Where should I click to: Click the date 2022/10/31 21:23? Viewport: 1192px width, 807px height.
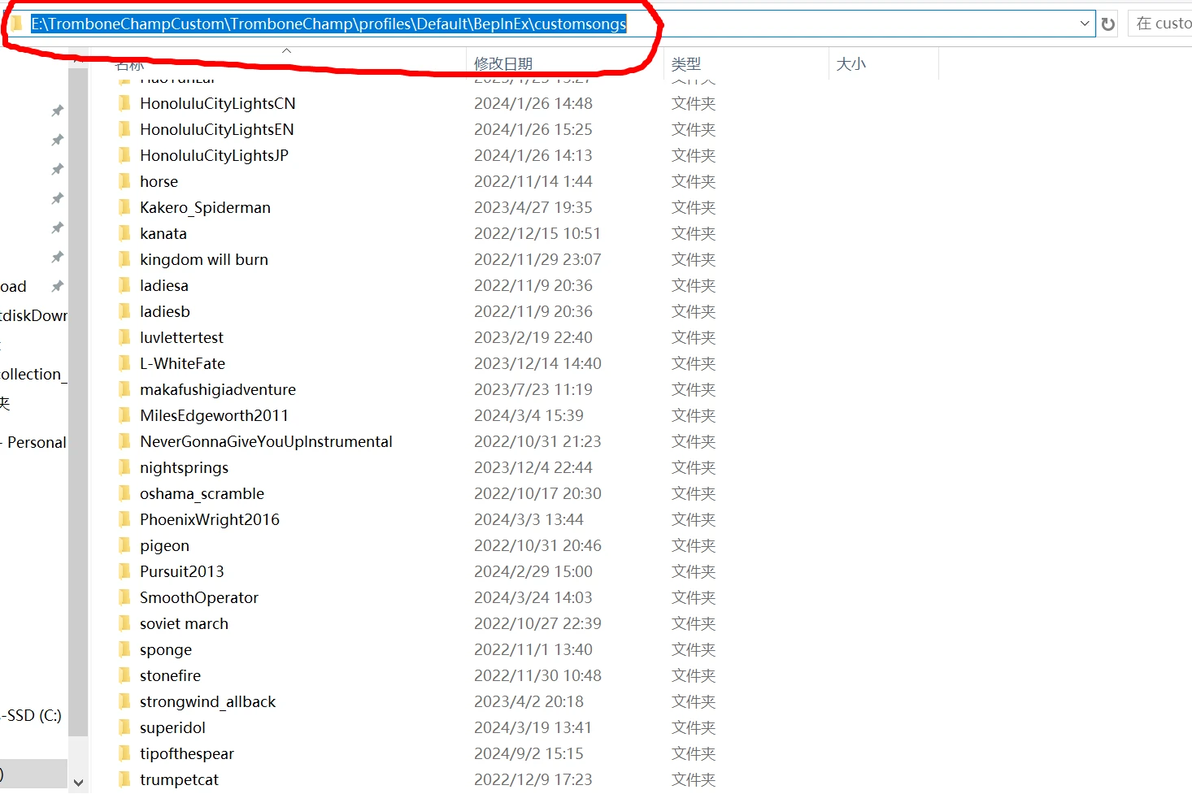coord(537,441)
